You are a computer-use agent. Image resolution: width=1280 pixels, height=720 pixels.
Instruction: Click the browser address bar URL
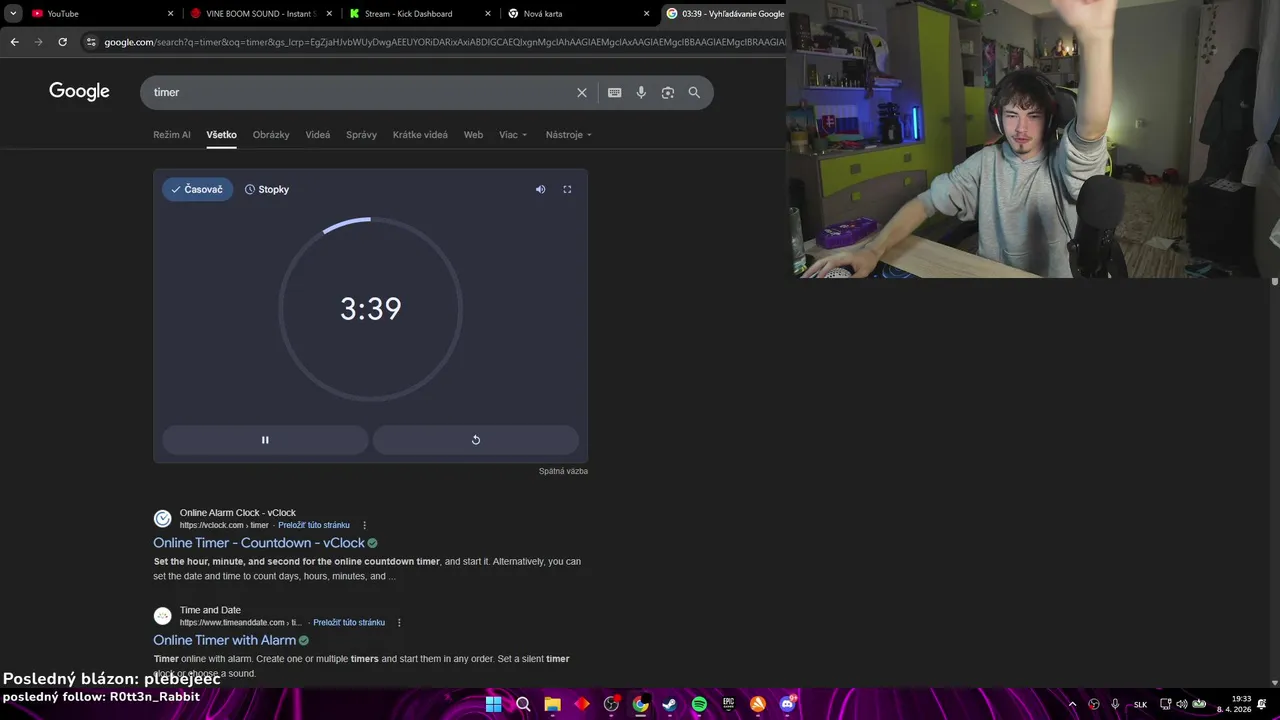click(444, 42)
